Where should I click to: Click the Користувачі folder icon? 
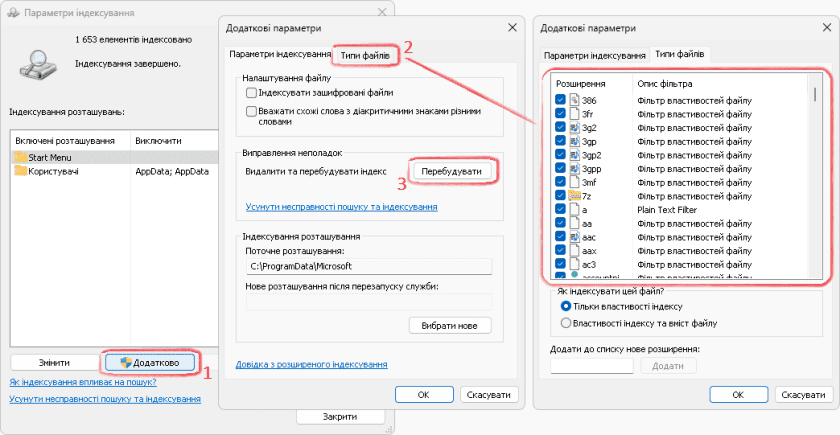[x=20, y=171]
